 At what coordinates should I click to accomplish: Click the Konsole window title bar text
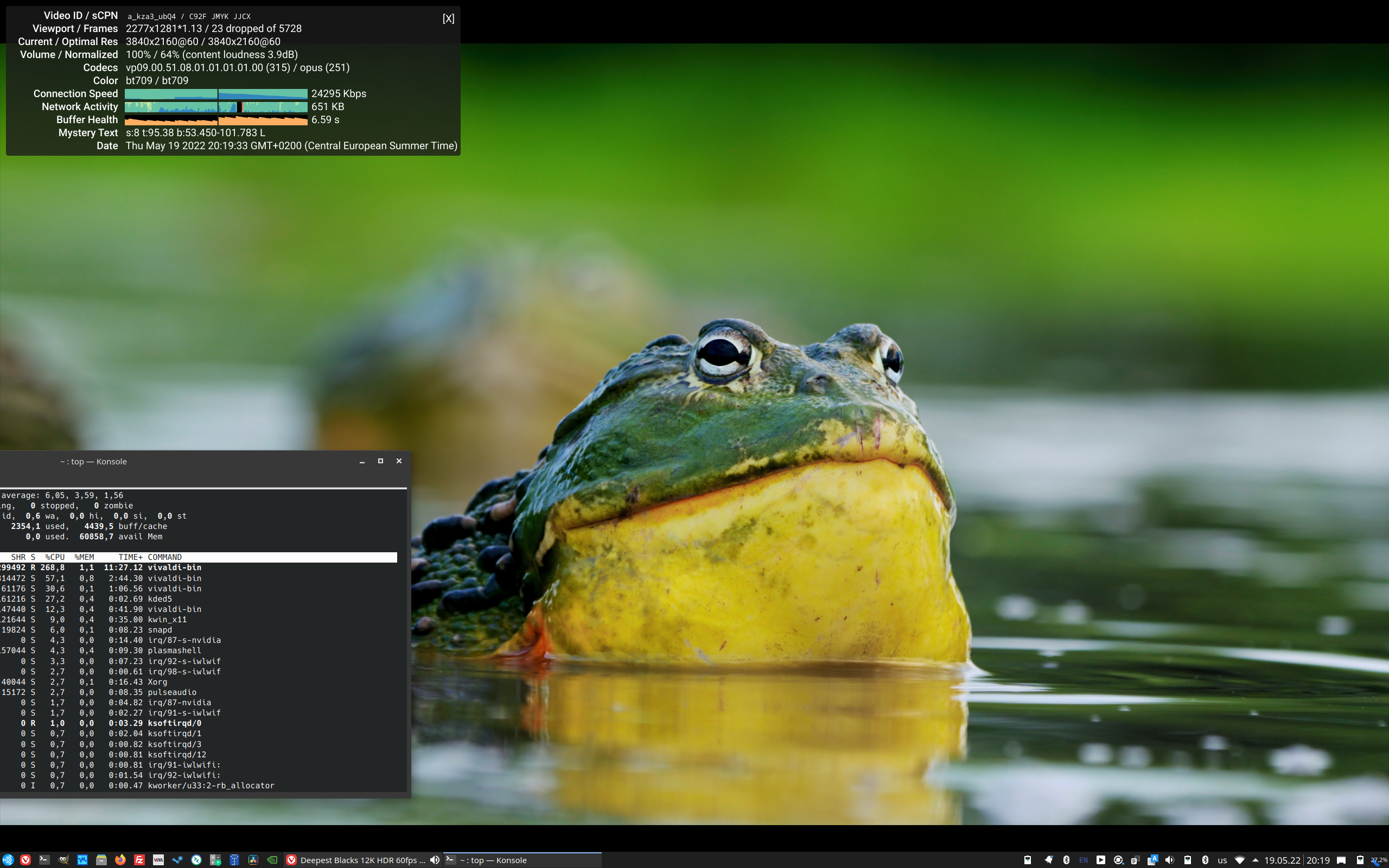[x=93, y=462]
